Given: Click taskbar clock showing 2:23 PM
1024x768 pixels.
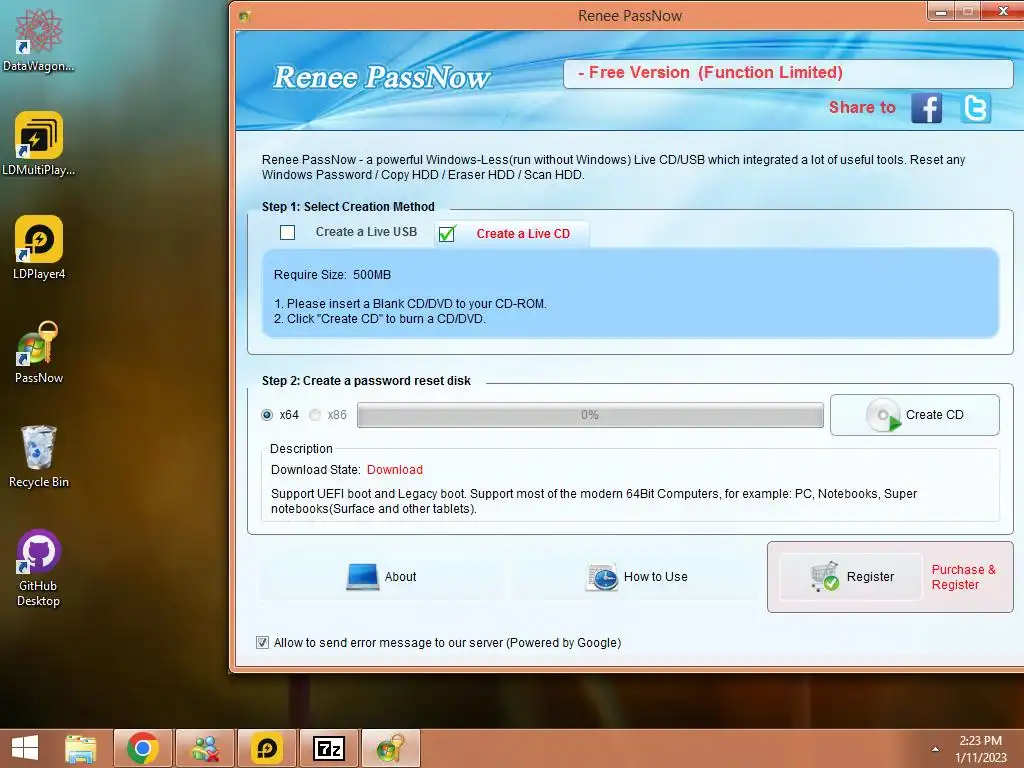Looking at the screenshot, I should 980,748.
